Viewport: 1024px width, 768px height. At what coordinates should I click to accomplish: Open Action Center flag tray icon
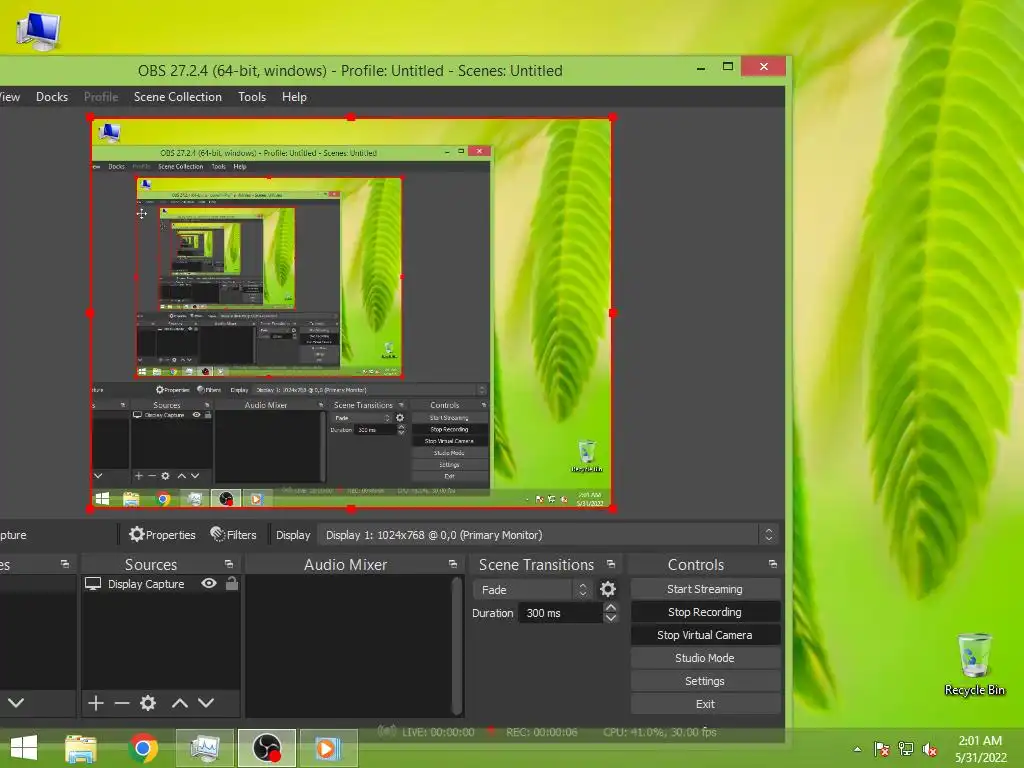coord(881,750)
